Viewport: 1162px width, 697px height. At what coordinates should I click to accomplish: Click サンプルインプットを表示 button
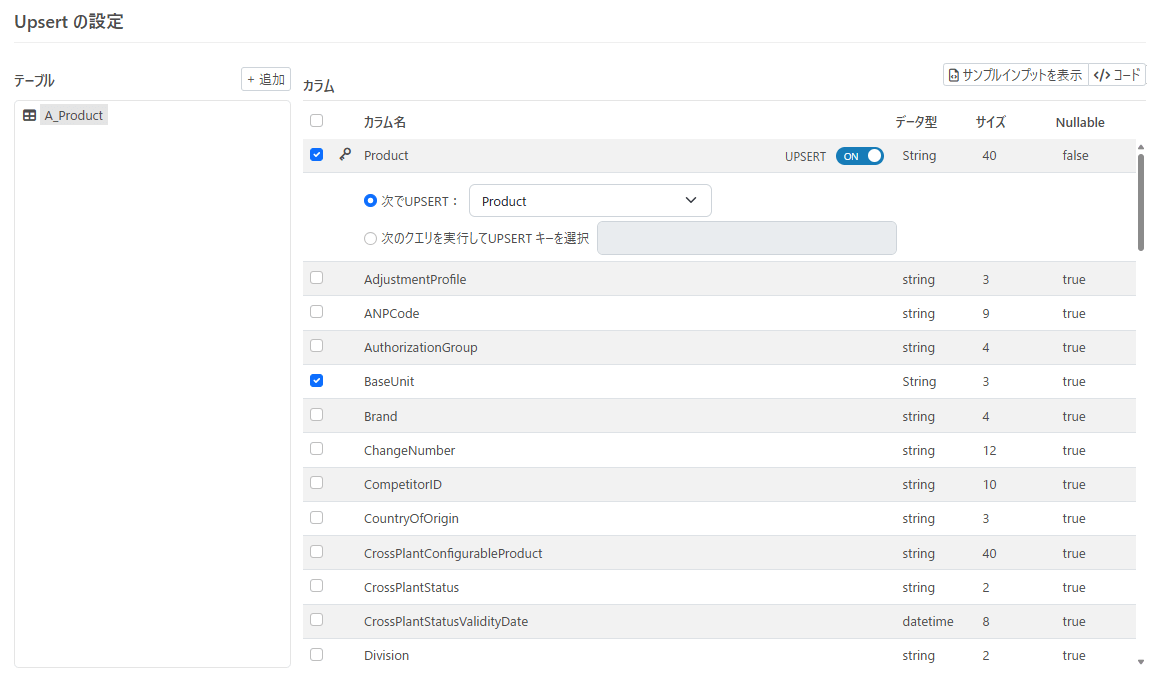(x=1015, y=75)
